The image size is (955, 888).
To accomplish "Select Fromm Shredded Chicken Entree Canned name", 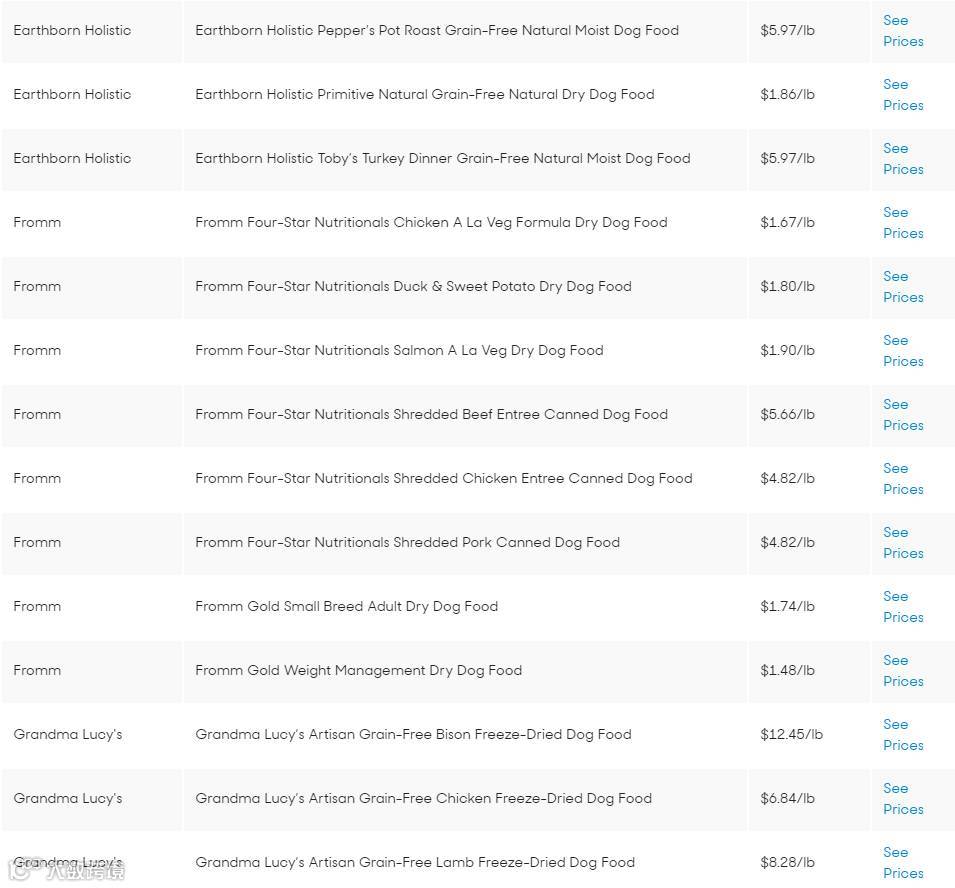I will coord(443,478).
